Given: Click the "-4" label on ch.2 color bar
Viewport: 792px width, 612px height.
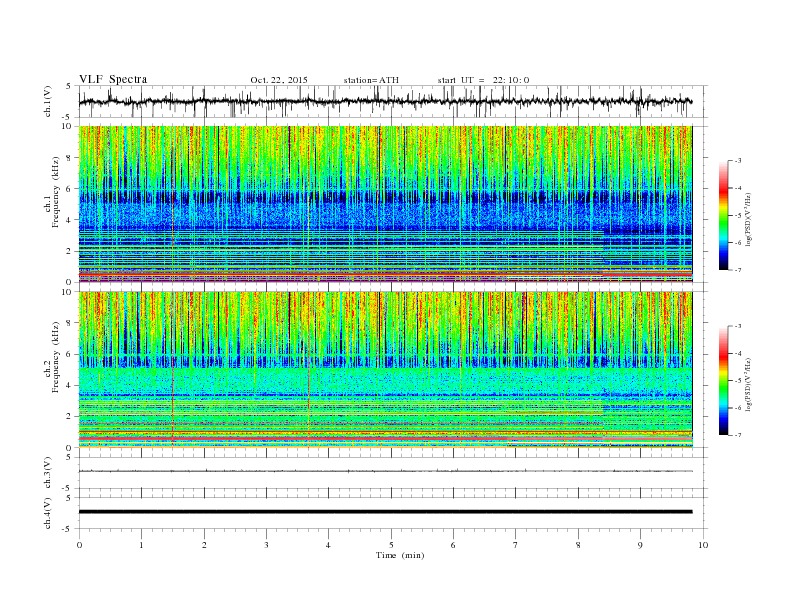Looking at the screenshot, I should (738, 353).
